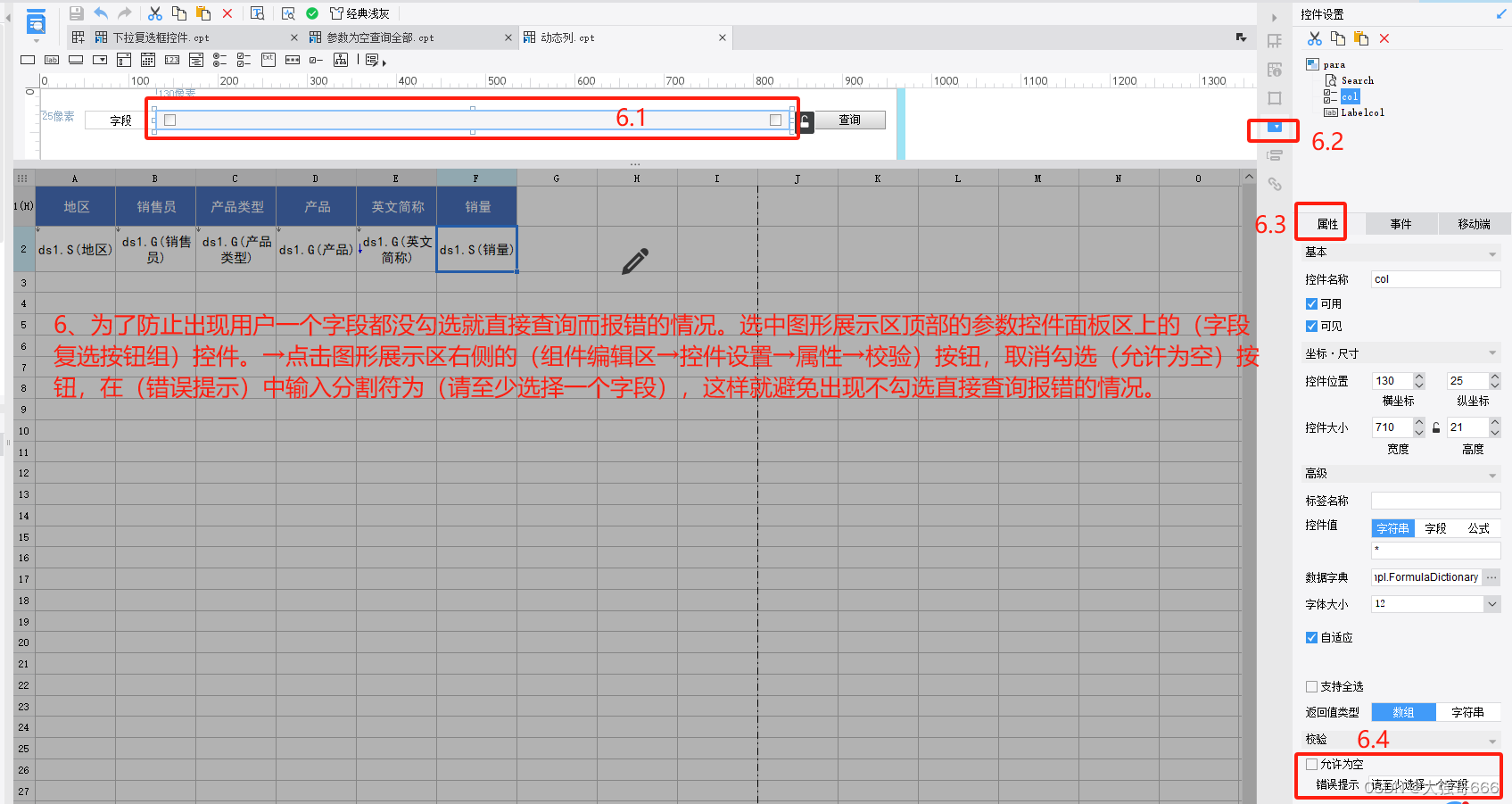Click the save icon in top toolbar
The height and width of the screenshot is (804, 1512).
click(76, 13)
